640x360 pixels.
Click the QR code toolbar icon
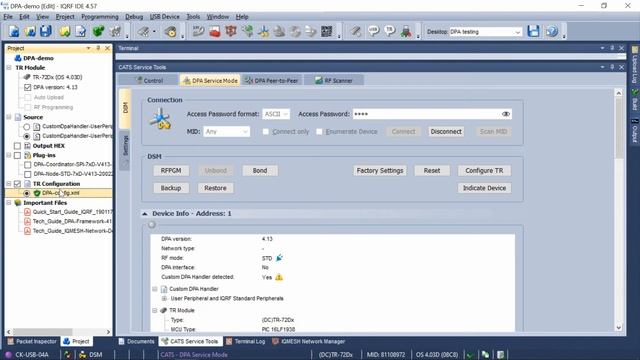click(327, 31)
